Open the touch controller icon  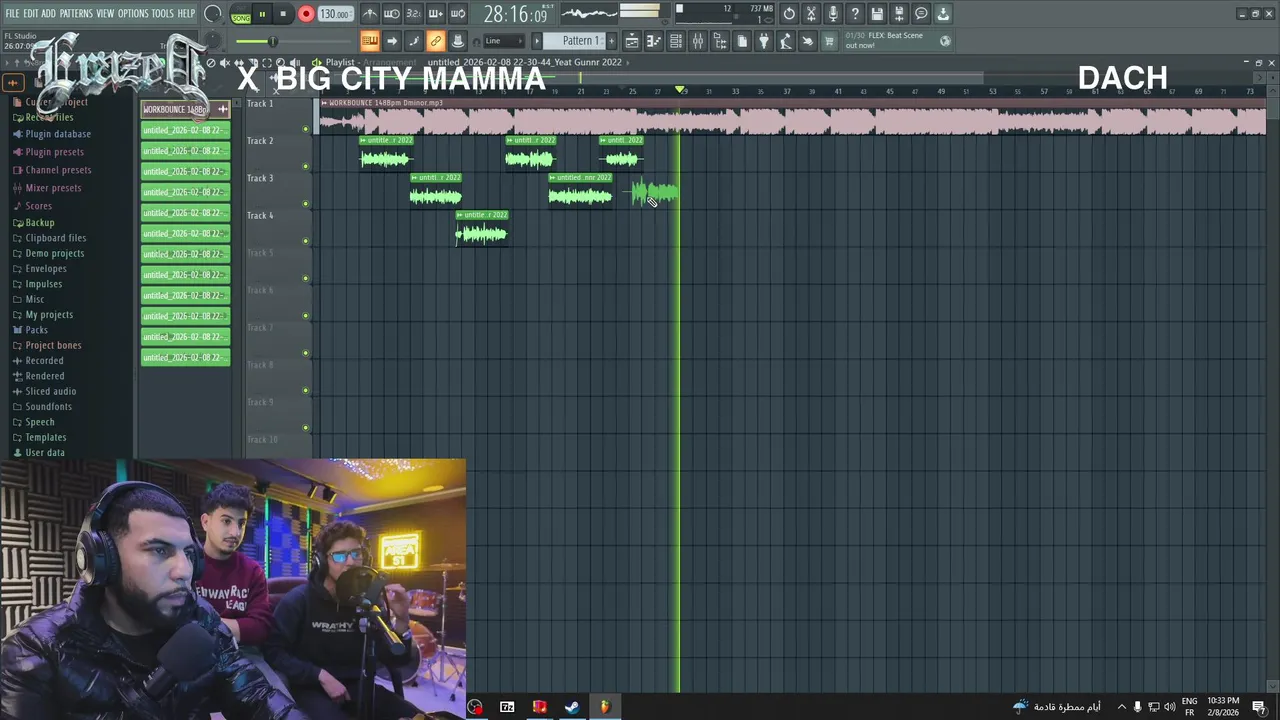(808, 41)
